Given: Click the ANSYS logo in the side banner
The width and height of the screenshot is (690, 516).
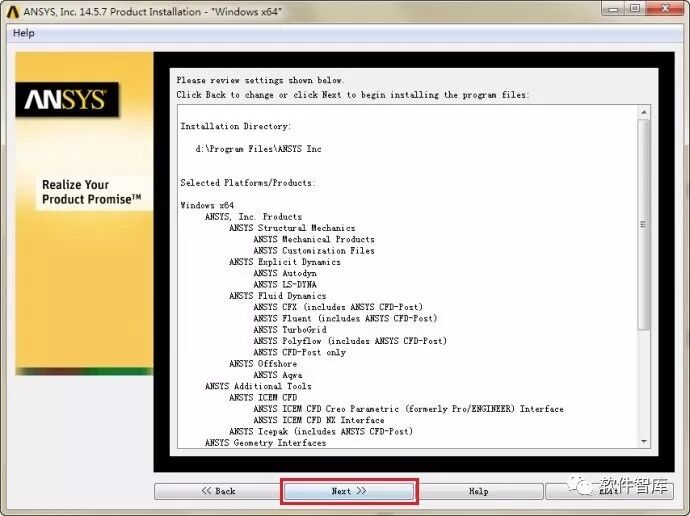Looking at the screenshot, I should click(x=67, y=99).
